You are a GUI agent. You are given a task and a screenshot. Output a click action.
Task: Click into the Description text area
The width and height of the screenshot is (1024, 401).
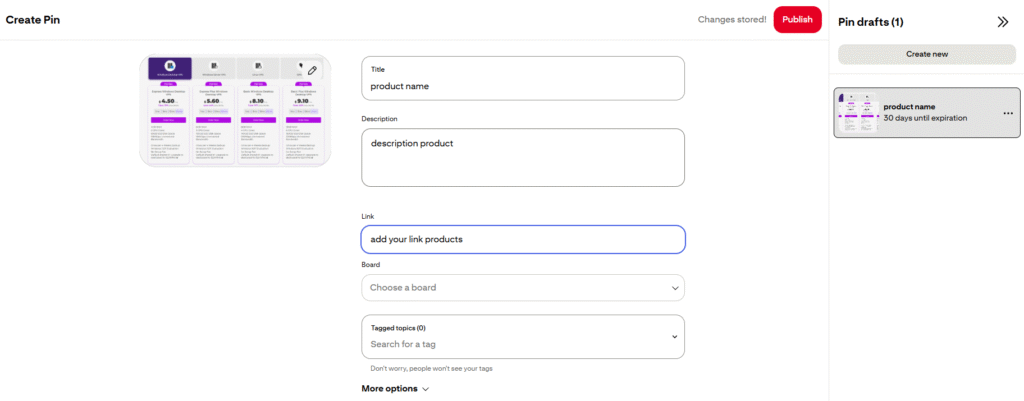point(522,158)
